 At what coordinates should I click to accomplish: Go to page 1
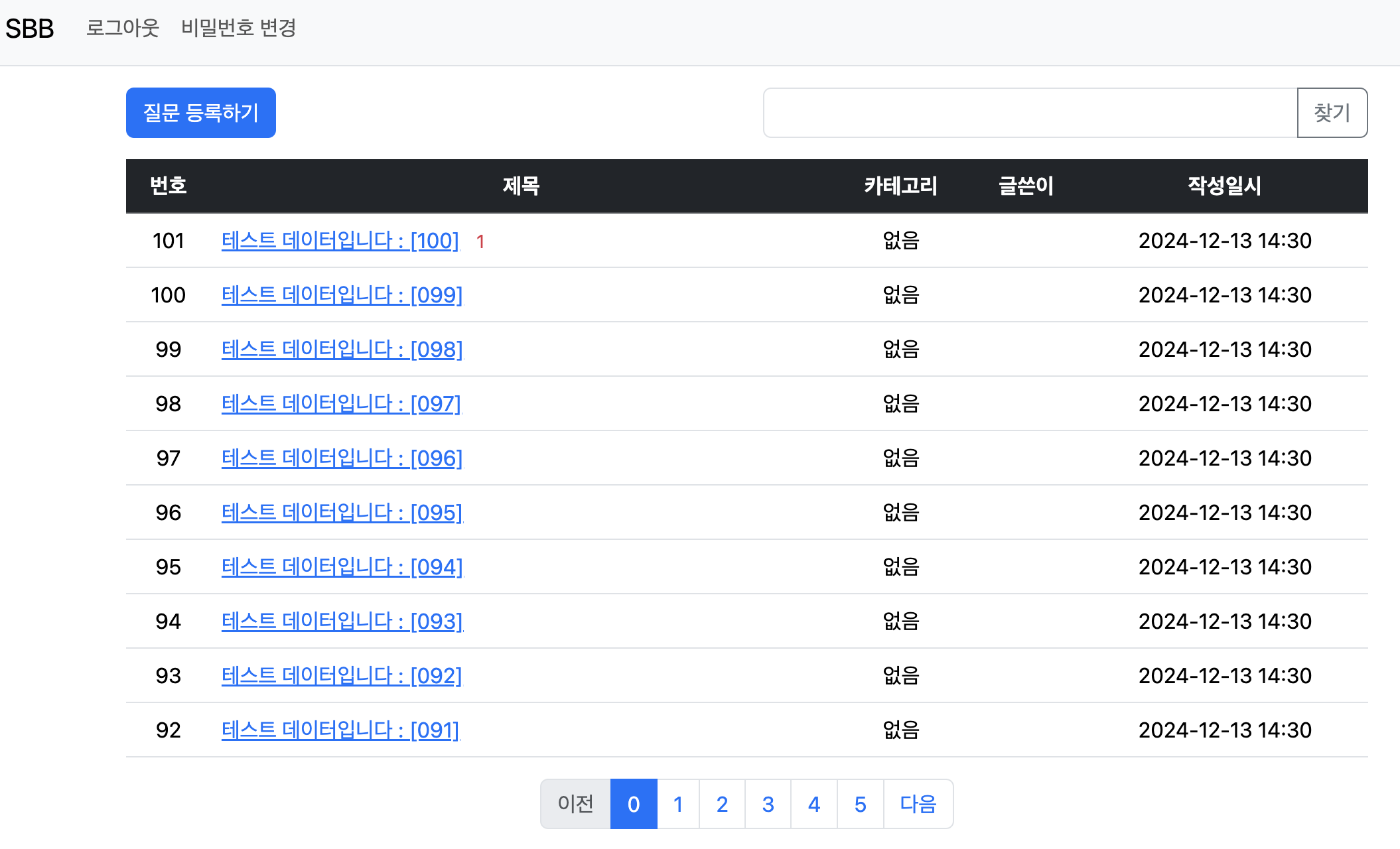click(678, 804)
